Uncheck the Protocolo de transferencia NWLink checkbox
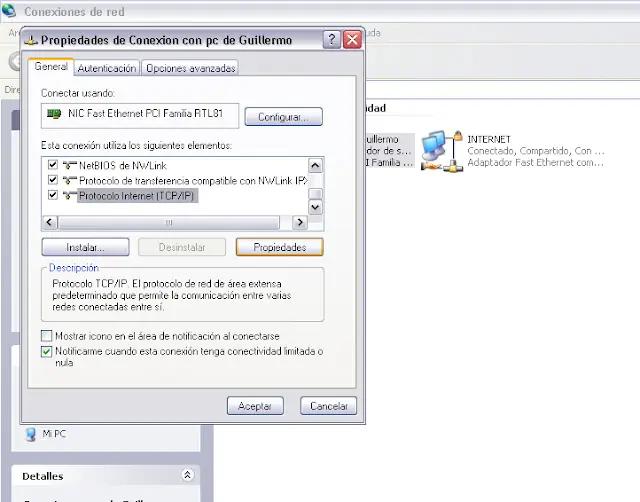 53,180
